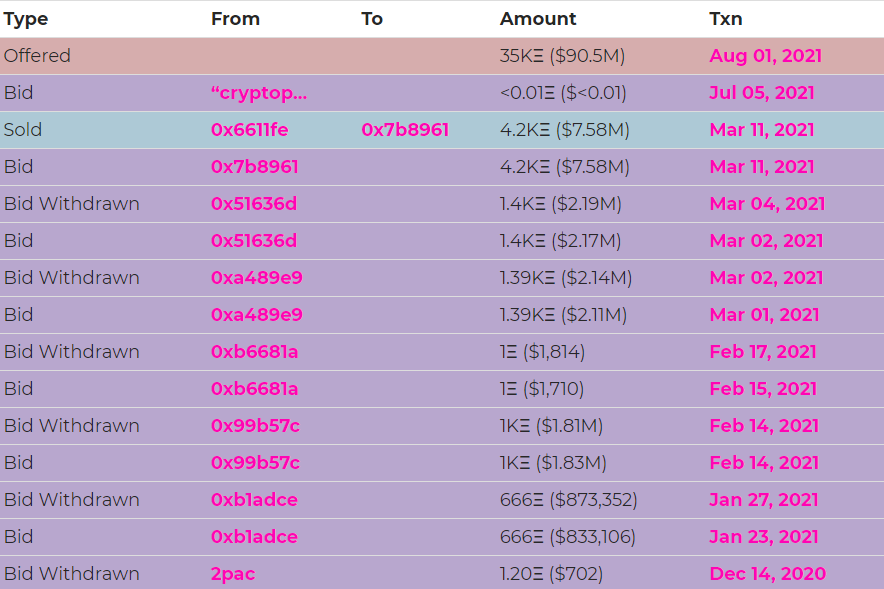This screenshot has width=884, height=589.
Task: Click 0x51636d in the Bid Withdrawn row
Action: point(254,203)
